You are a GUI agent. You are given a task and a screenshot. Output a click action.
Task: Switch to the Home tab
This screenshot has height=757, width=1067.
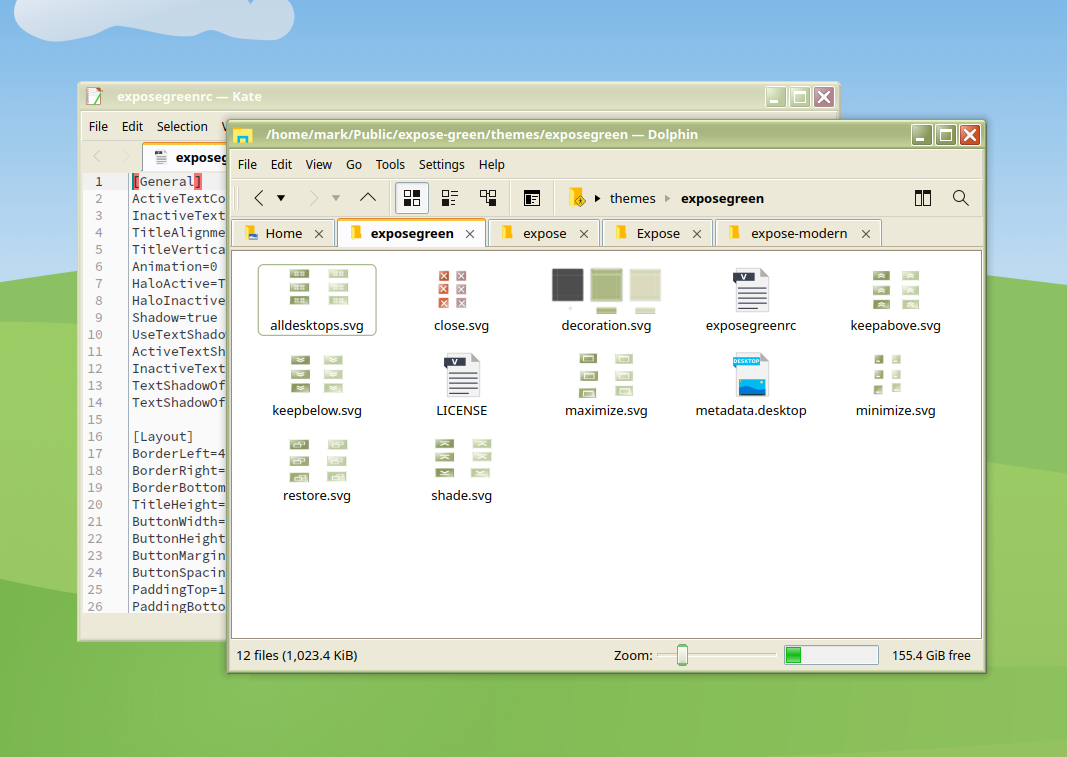284,233
